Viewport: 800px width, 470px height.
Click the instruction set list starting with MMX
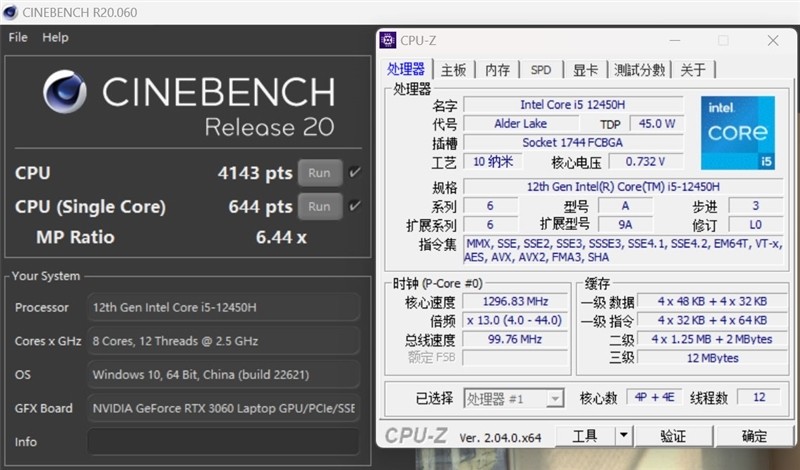point(623,250)
